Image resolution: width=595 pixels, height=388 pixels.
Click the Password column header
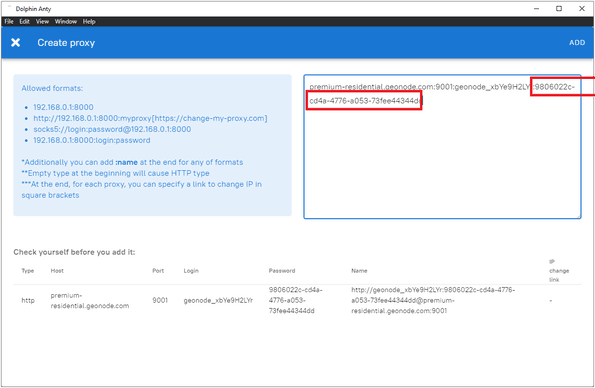click(282, 271)
